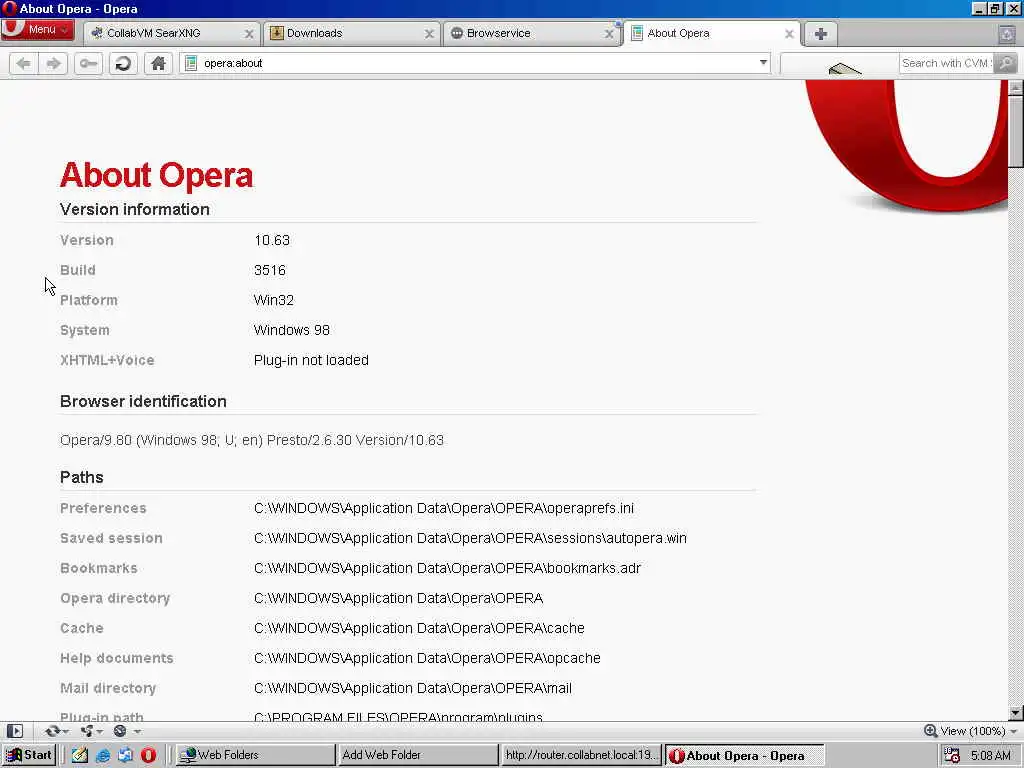Switch to Web Folders taskbar window
The width and height of the screenshot is (1024, 768).
tap(255, 755)
